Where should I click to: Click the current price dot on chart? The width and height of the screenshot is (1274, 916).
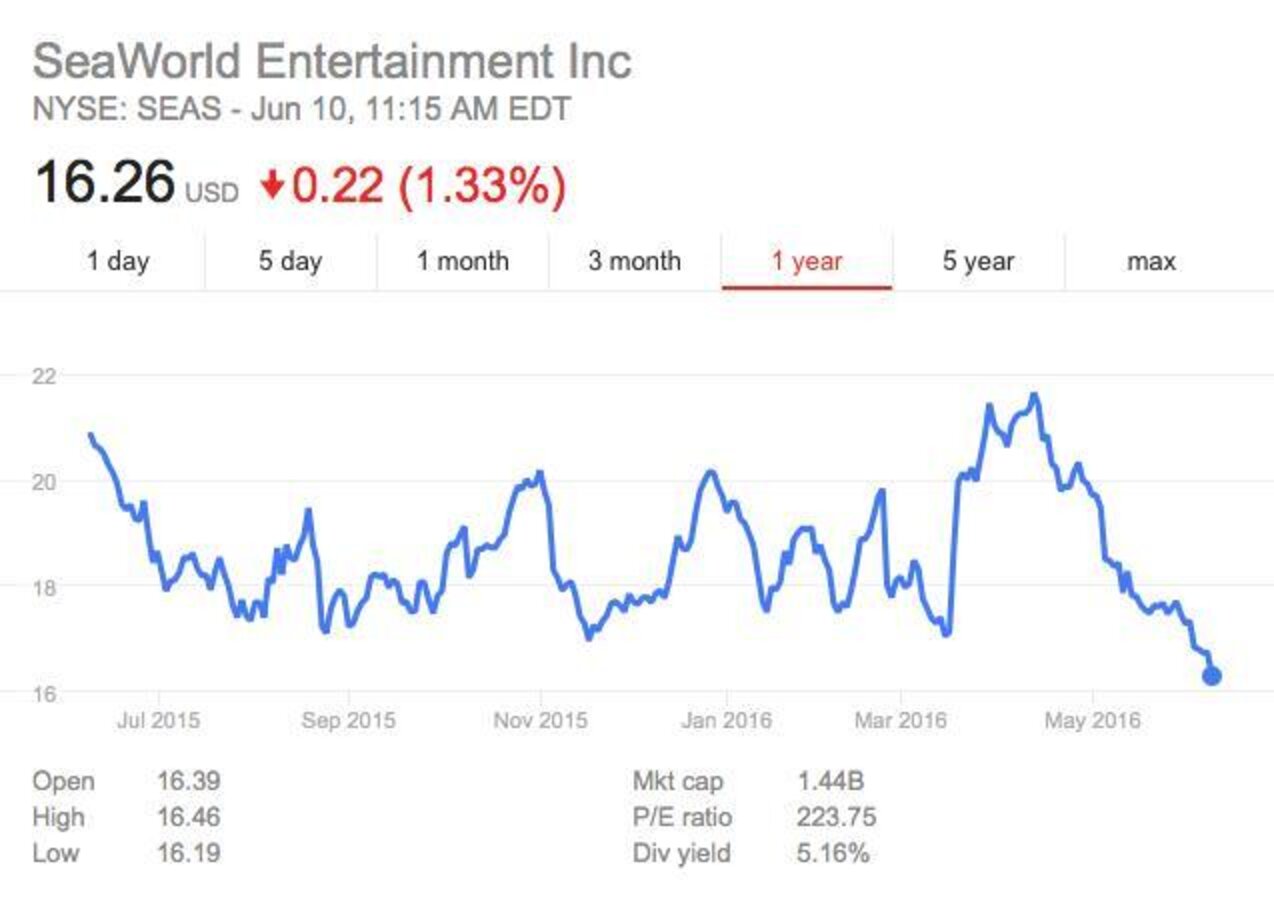pyautogui.click(x=1210, y=675)
